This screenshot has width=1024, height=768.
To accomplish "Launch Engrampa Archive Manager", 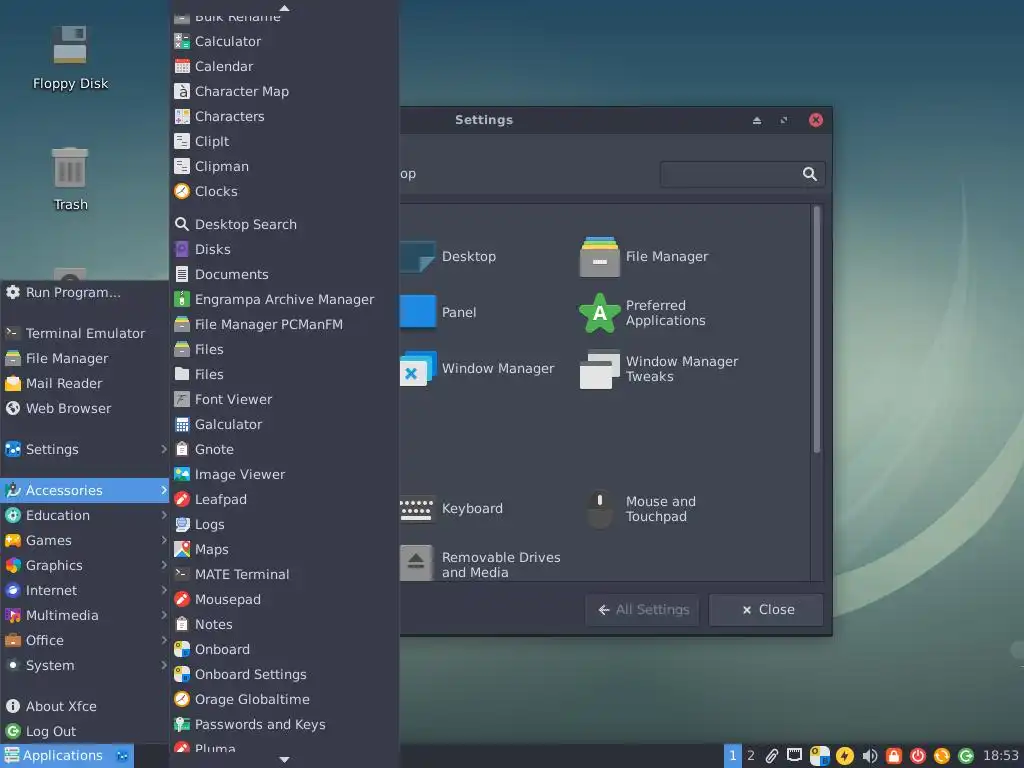I will pos(284,299).
